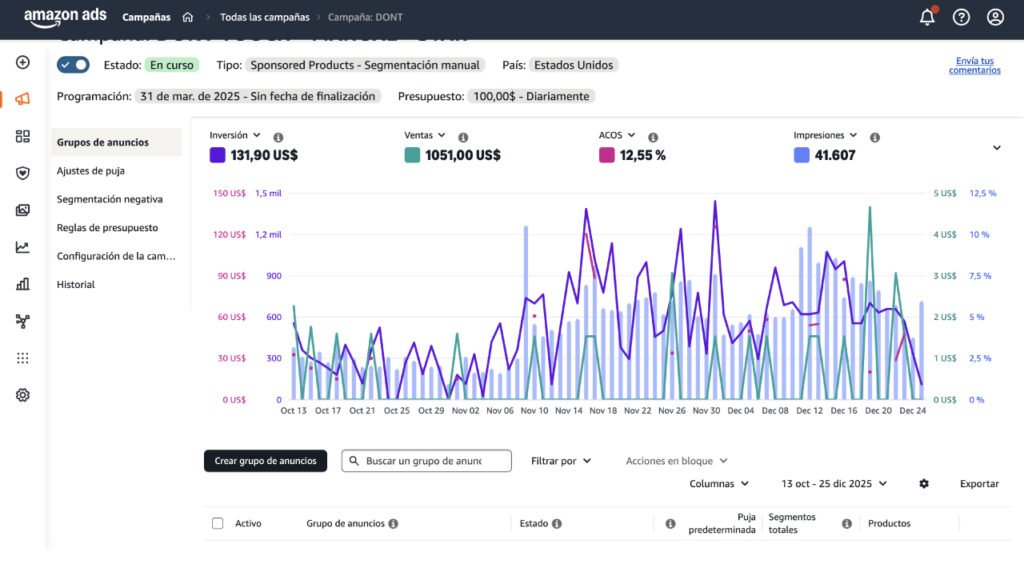Image resolution: width=1024 pixels, height=576 pixels.
Task: Open the date range 13 oct - 25 dic 2025
Action: coord(834,484)
